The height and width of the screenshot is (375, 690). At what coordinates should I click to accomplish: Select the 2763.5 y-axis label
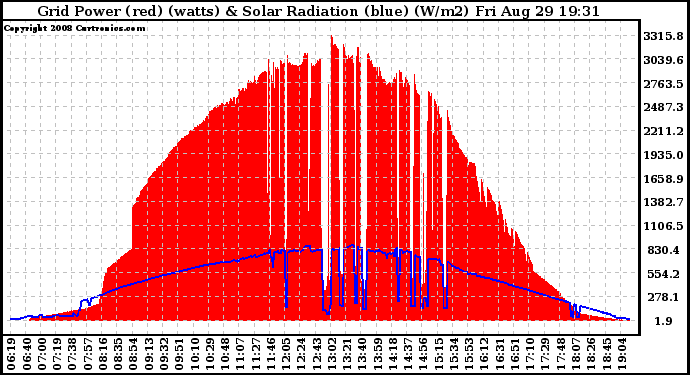tap(663, 84)
